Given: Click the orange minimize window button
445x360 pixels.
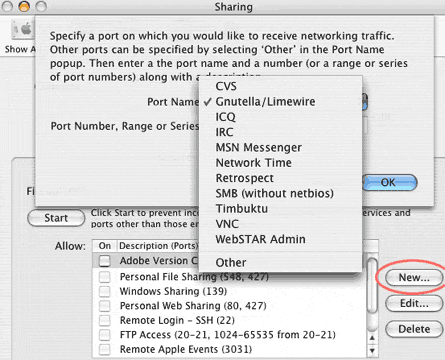Looking at the screenshot, I should tap(24, 6).
